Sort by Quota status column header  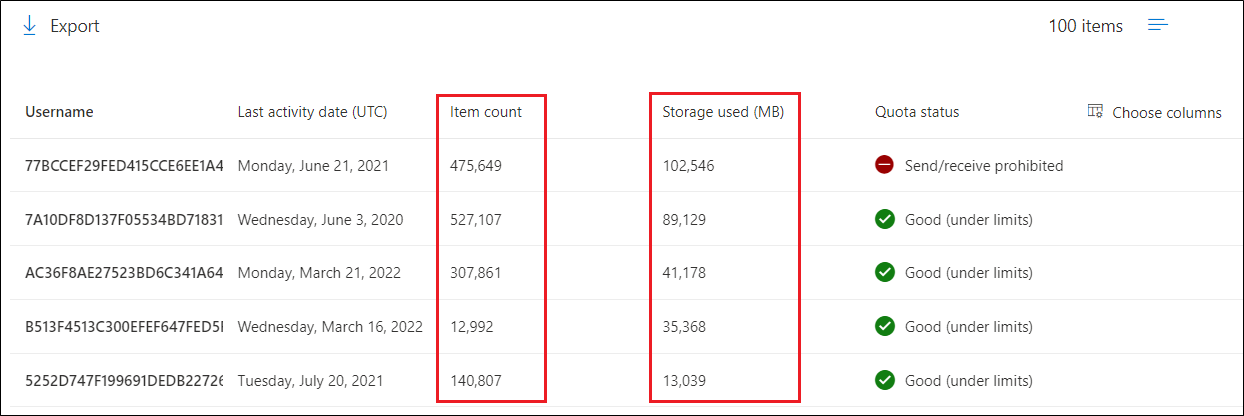coord(917,112)
